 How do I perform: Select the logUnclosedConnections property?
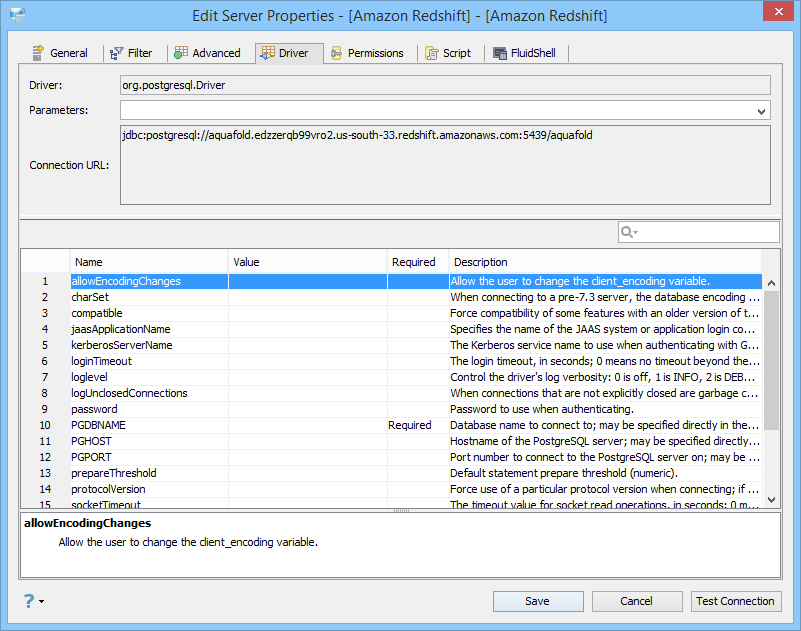pyautogui.click(x=391, y=393)
